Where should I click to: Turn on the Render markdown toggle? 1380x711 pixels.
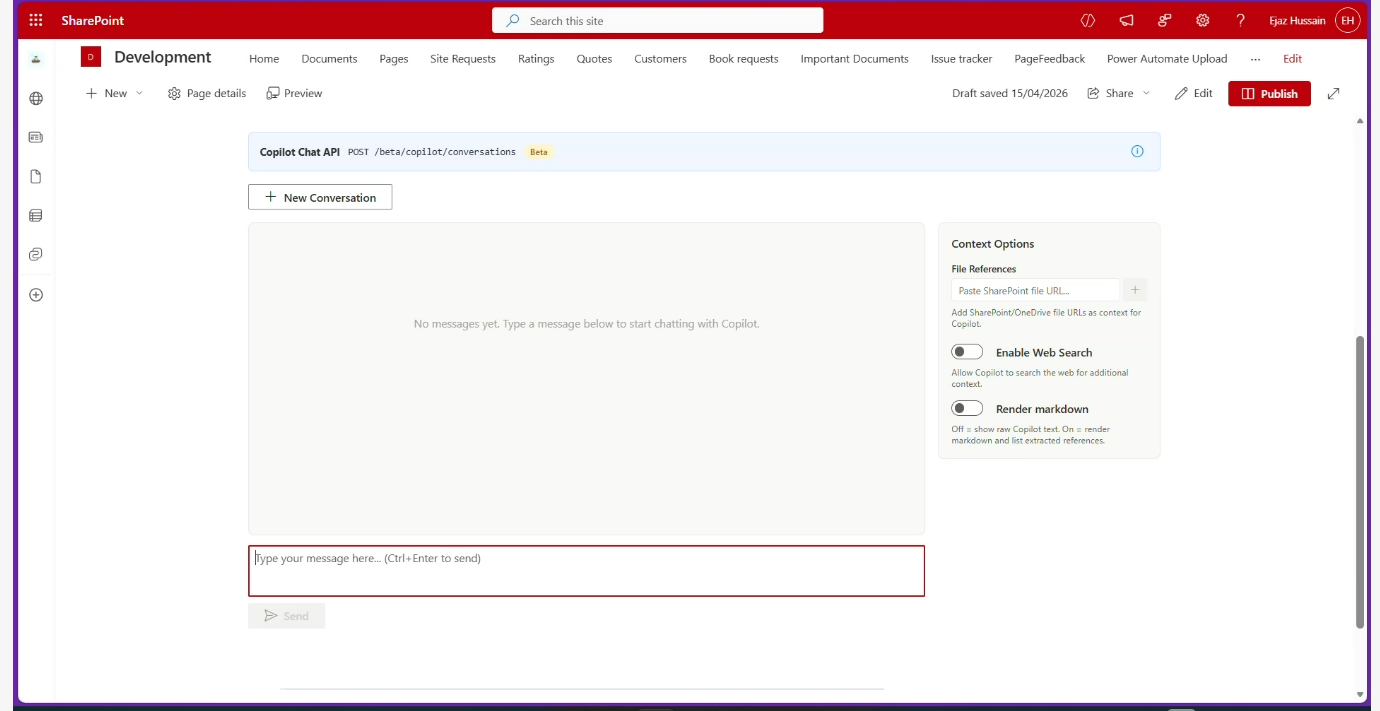pyautogui.click(x=967, y=408)
